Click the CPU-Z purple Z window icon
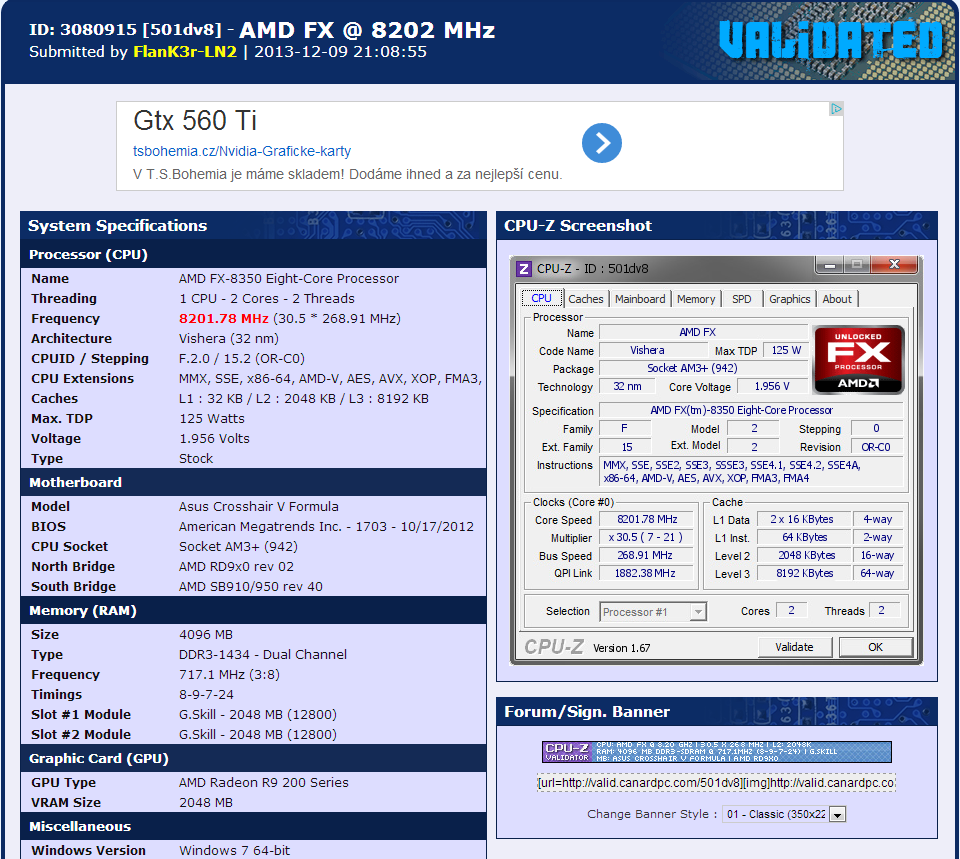Image resolution: width=960 pixels, height=859 pixels. (523, 269)
